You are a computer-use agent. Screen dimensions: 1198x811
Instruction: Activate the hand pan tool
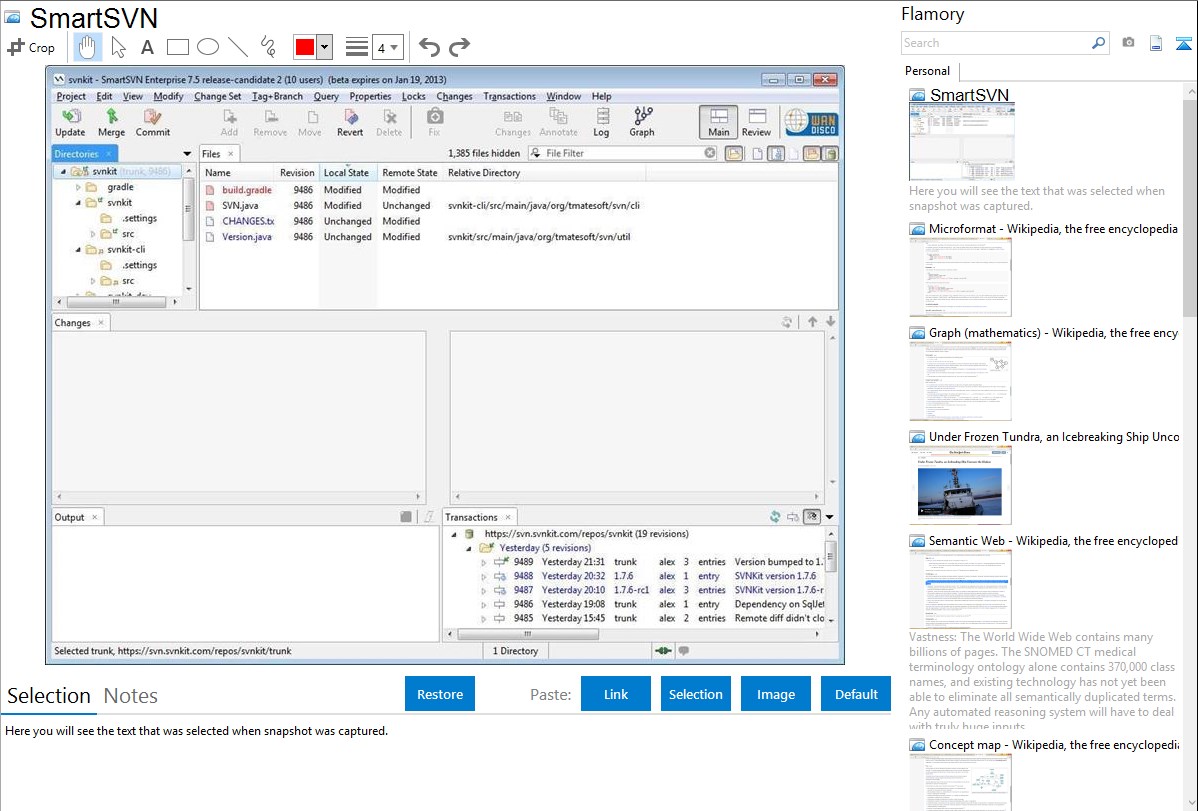click(88, 47)
